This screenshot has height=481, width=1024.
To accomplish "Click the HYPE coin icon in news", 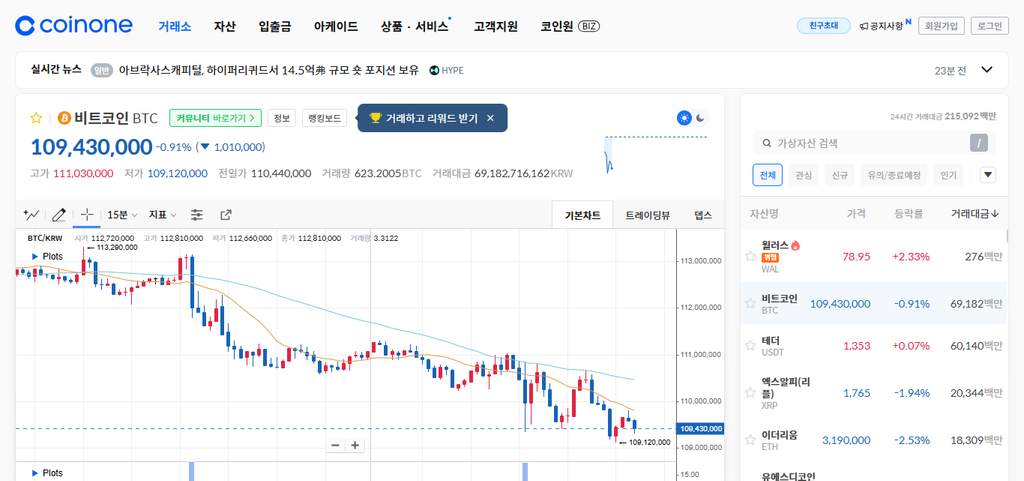I will (x=434, y=70).
